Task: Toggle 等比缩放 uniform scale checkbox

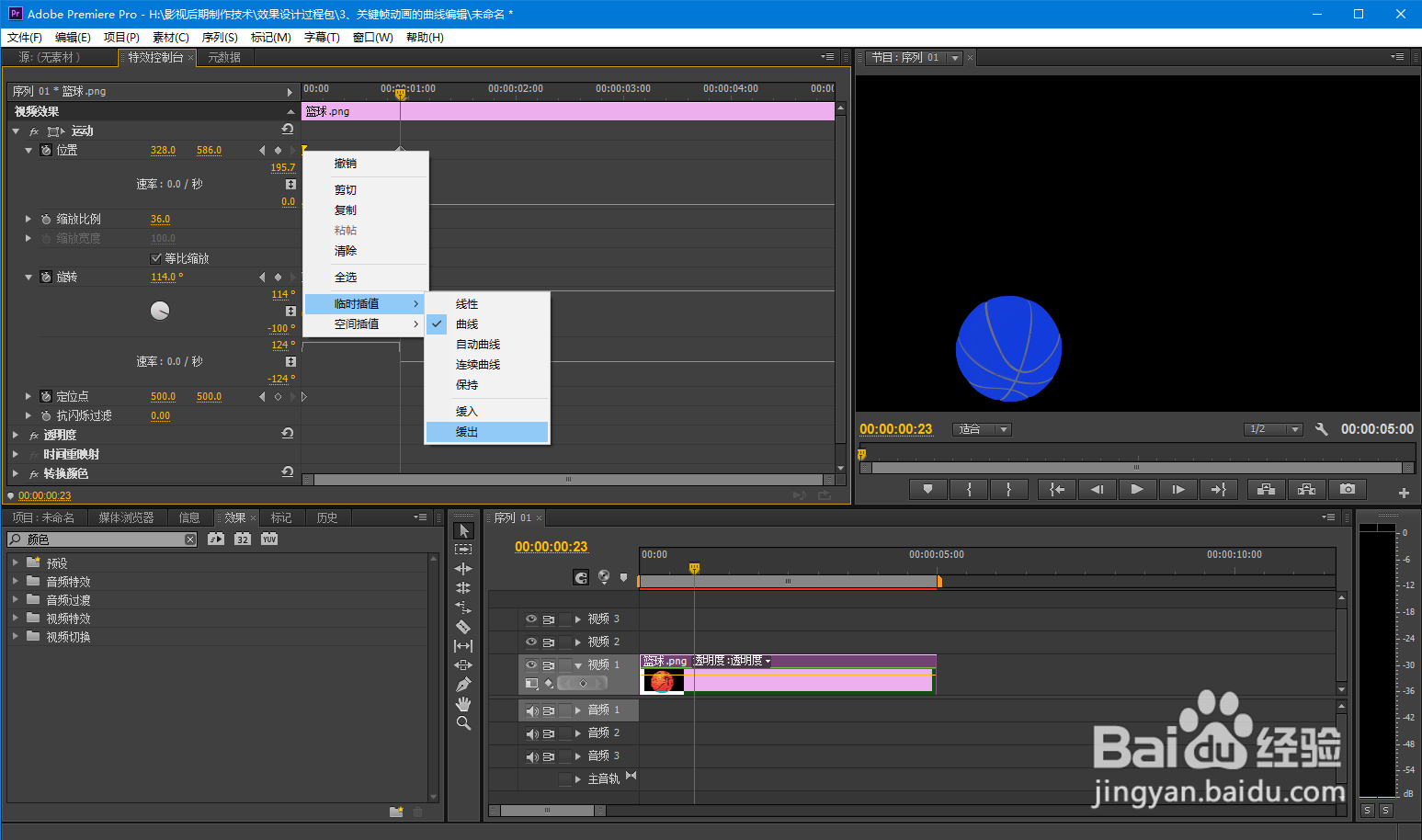Action: pos(155,258)
